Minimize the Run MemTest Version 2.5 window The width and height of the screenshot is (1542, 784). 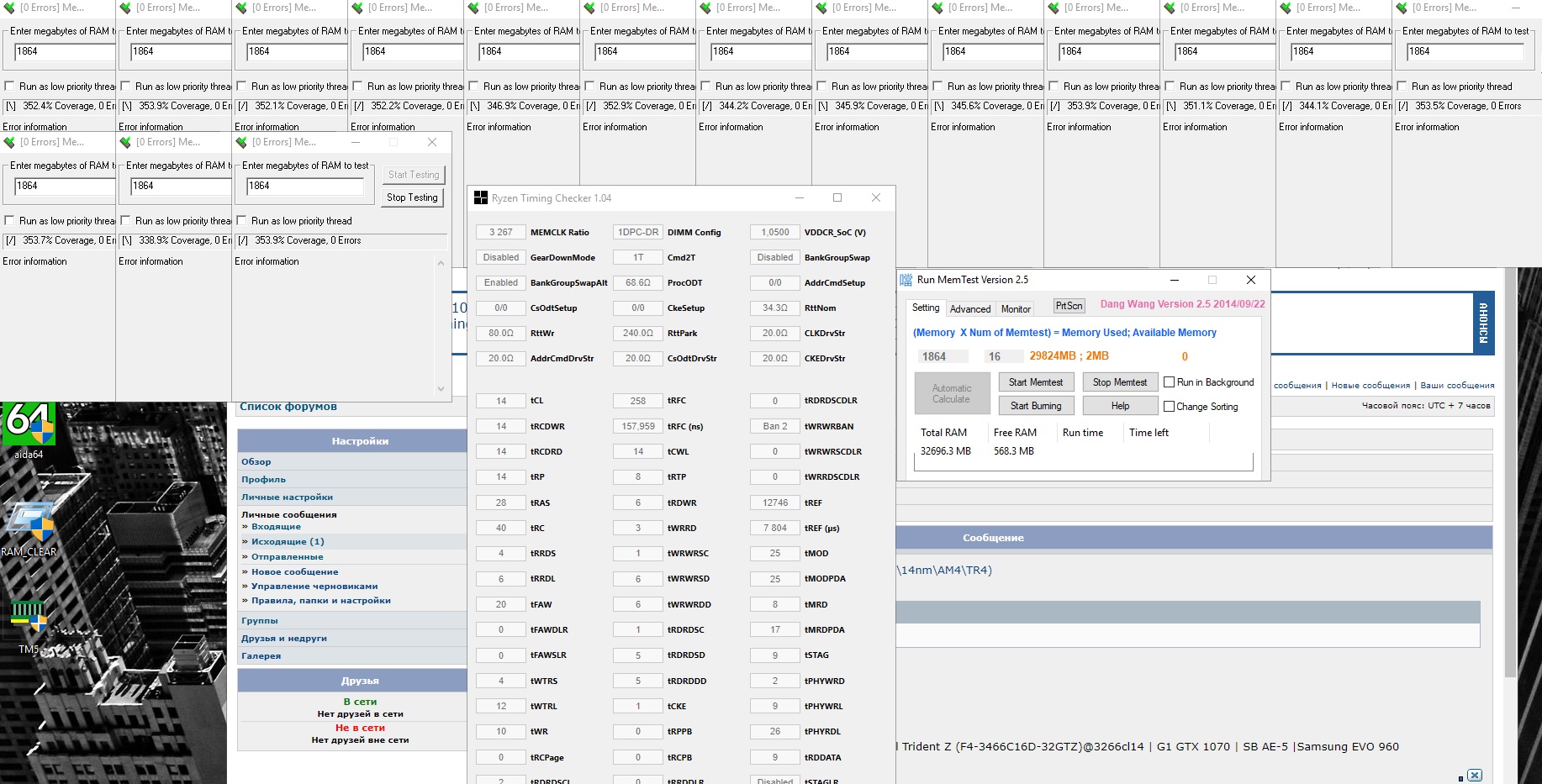[x=1175, y=280]
